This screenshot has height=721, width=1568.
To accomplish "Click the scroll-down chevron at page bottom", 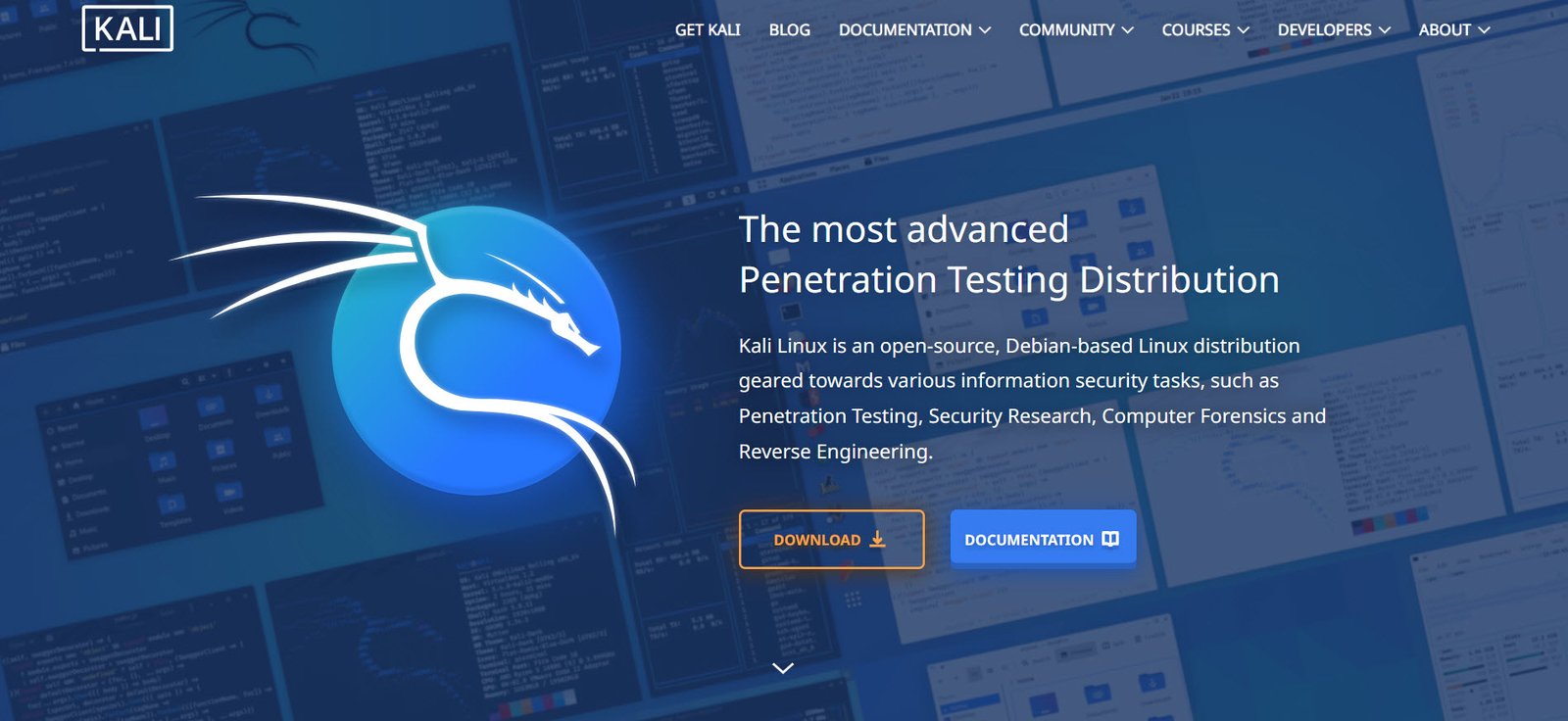I will click(783, 668).
